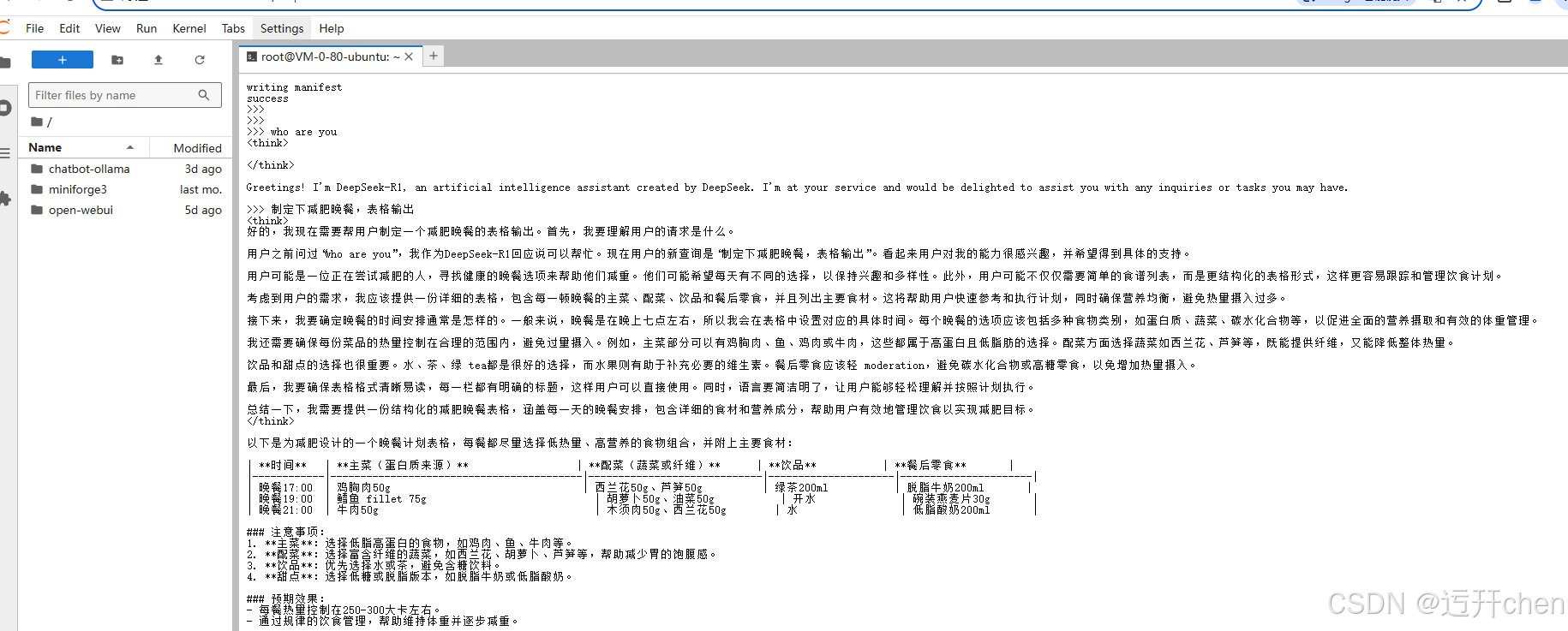
Task: Click the '5d ago' modified time
Action: pyautogui.click(x=203, y=210)
